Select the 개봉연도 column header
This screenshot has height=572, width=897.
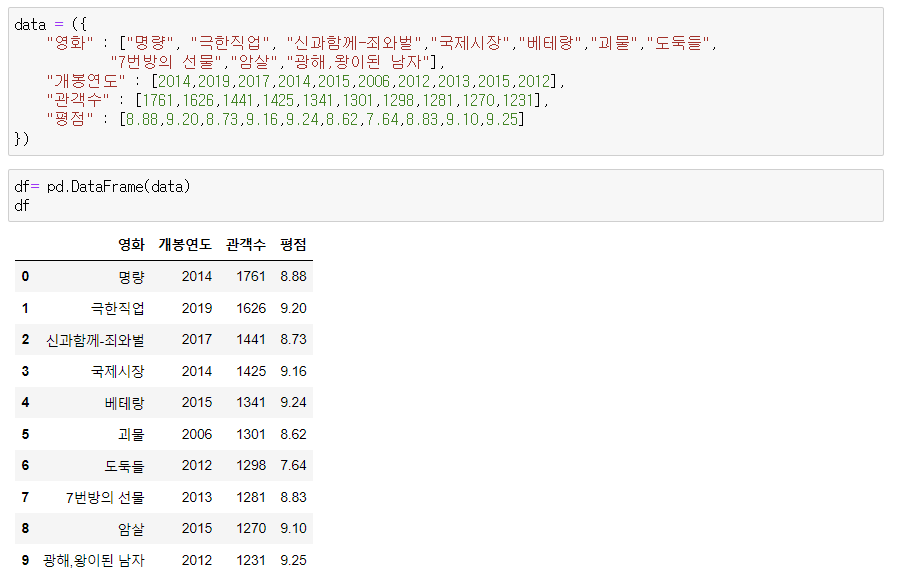[185, 245]
